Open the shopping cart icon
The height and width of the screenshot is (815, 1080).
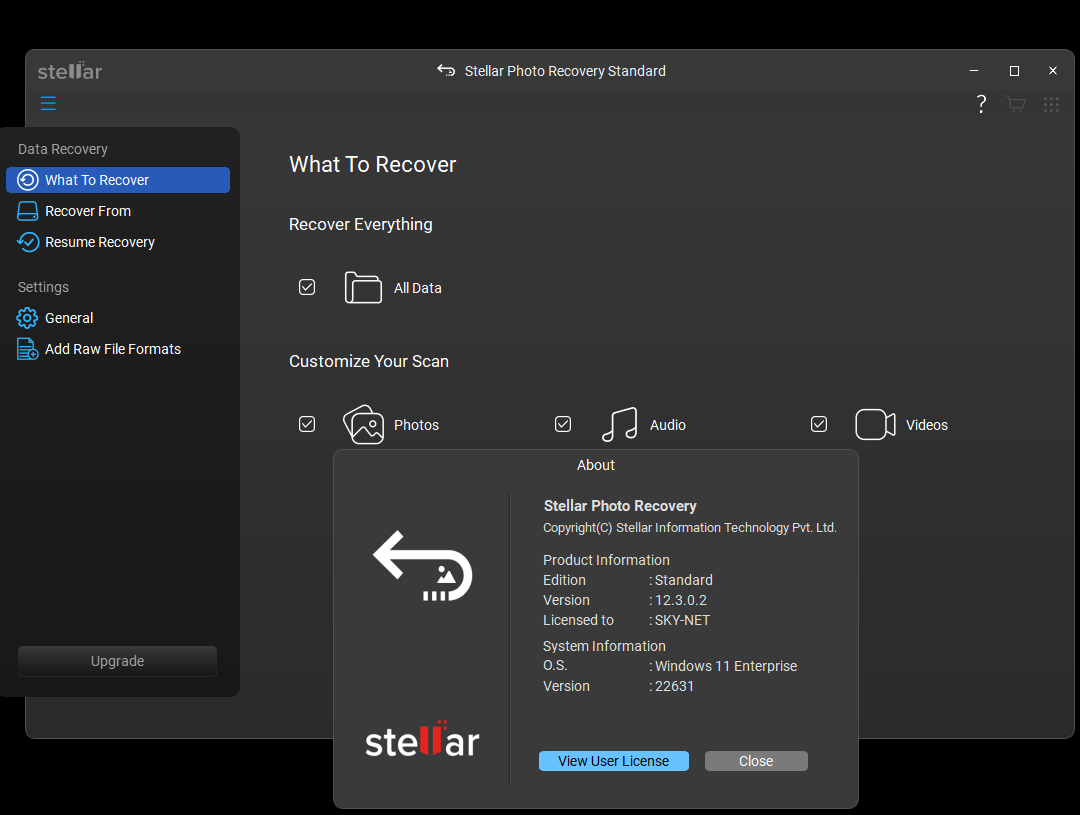pos(1016,104)
